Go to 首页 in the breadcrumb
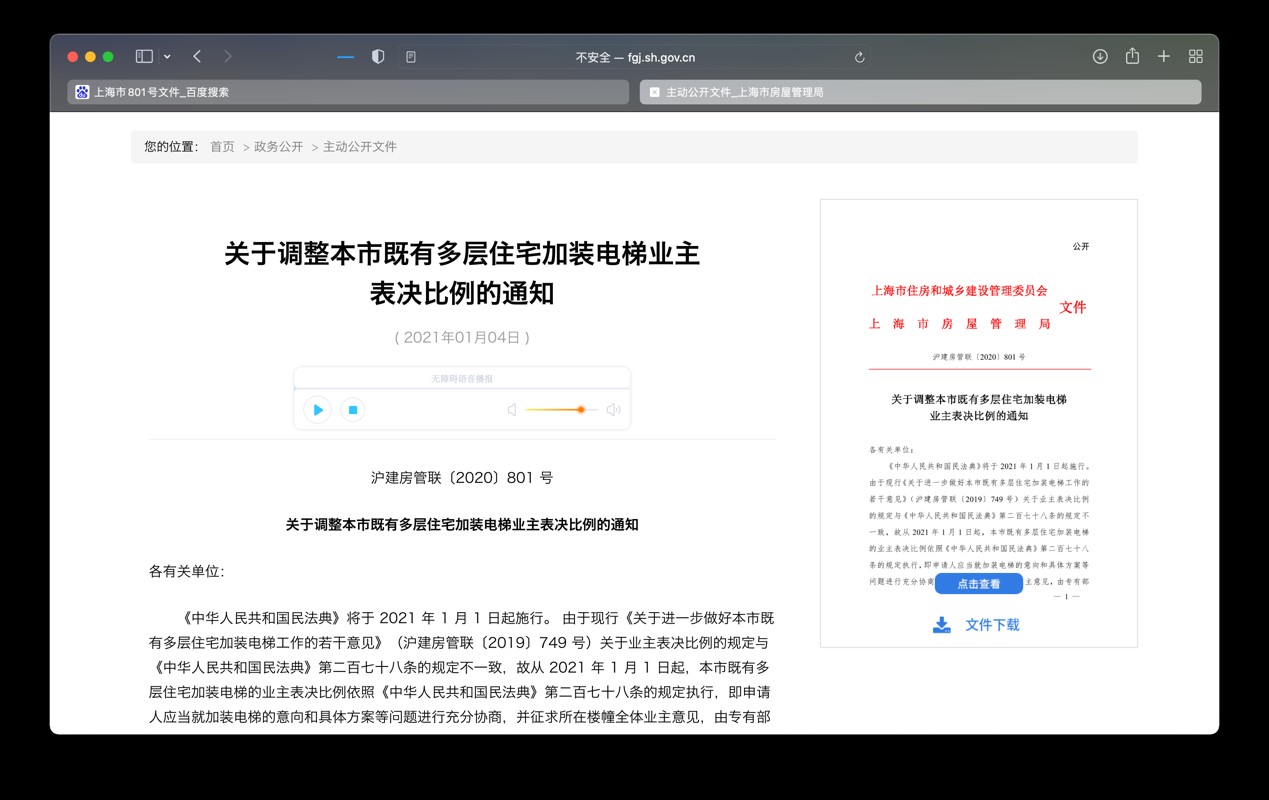Image resolution: width=1269 pixels, height=800 pixels. click(x=222, y=147)
